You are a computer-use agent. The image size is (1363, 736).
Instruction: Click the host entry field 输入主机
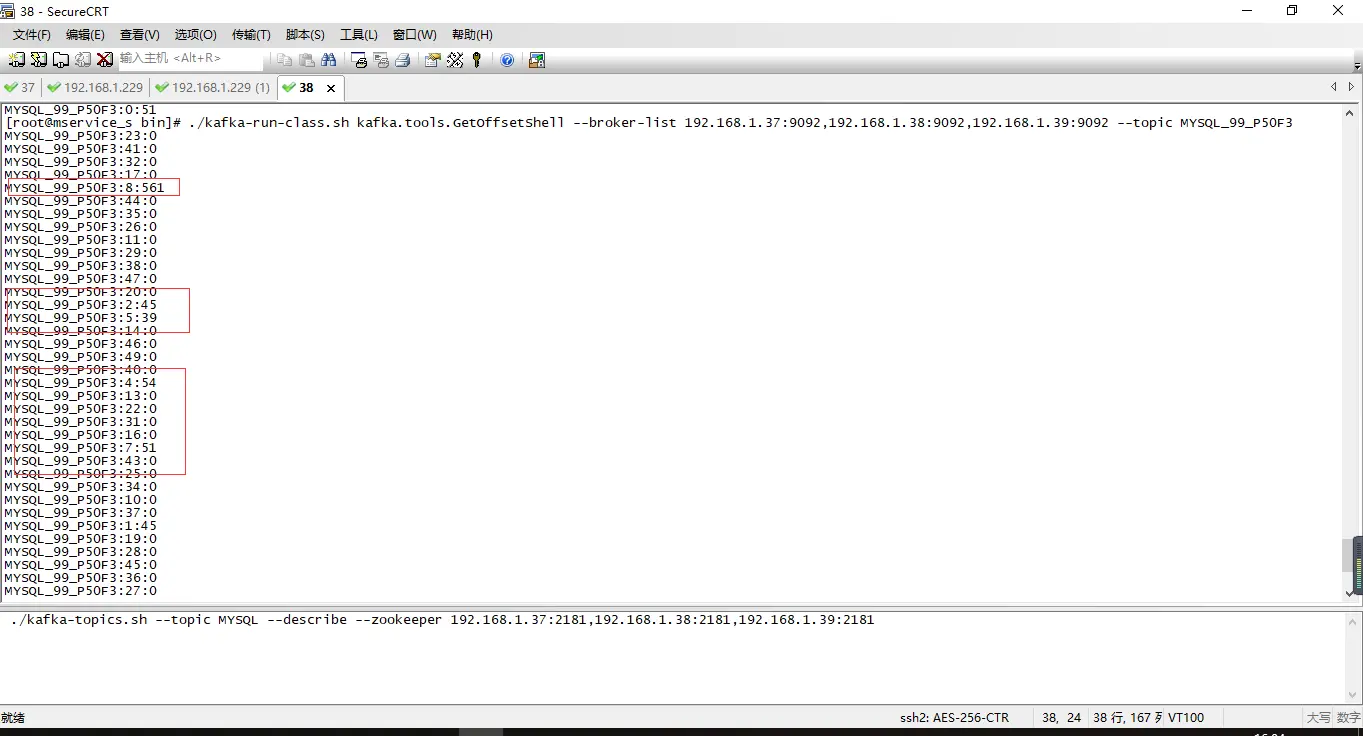click(x=190, y=59)
